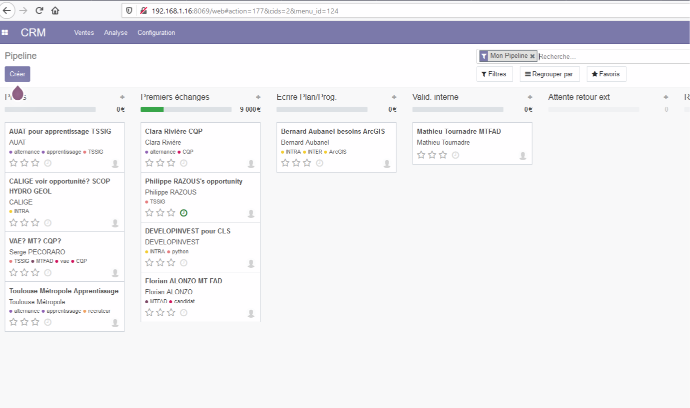Click browser reload page icon
690x408 pixels.
point(39,10)
